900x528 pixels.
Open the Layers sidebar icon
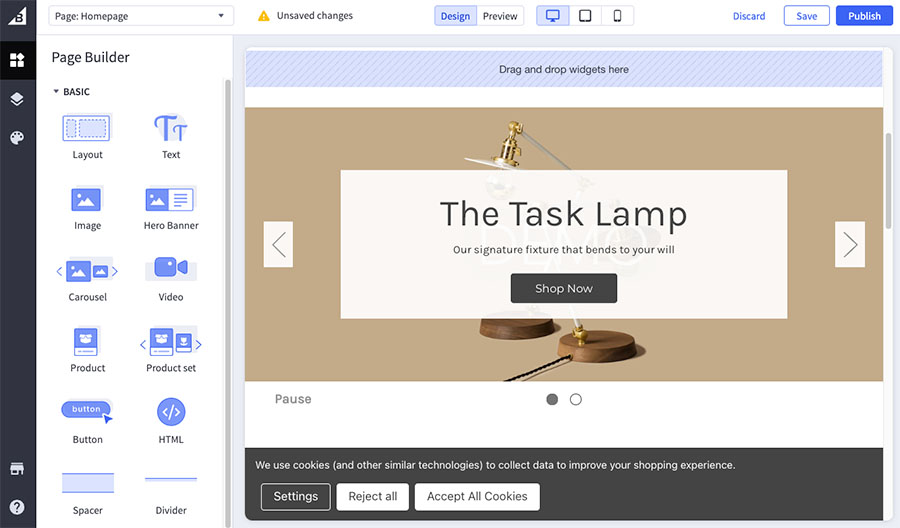coord(17,99)
